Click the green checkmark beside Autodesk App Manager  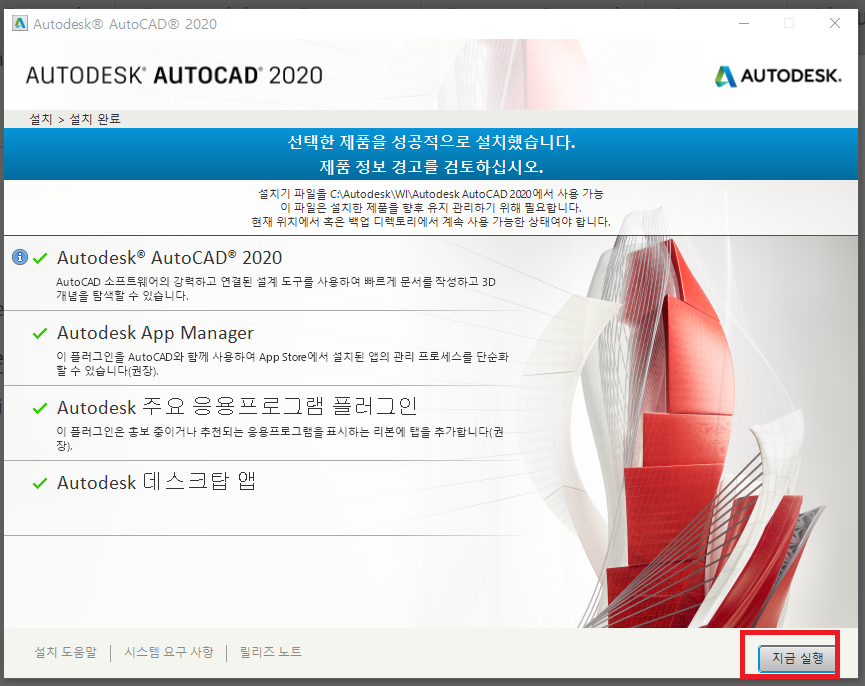(x=40, y=333)
